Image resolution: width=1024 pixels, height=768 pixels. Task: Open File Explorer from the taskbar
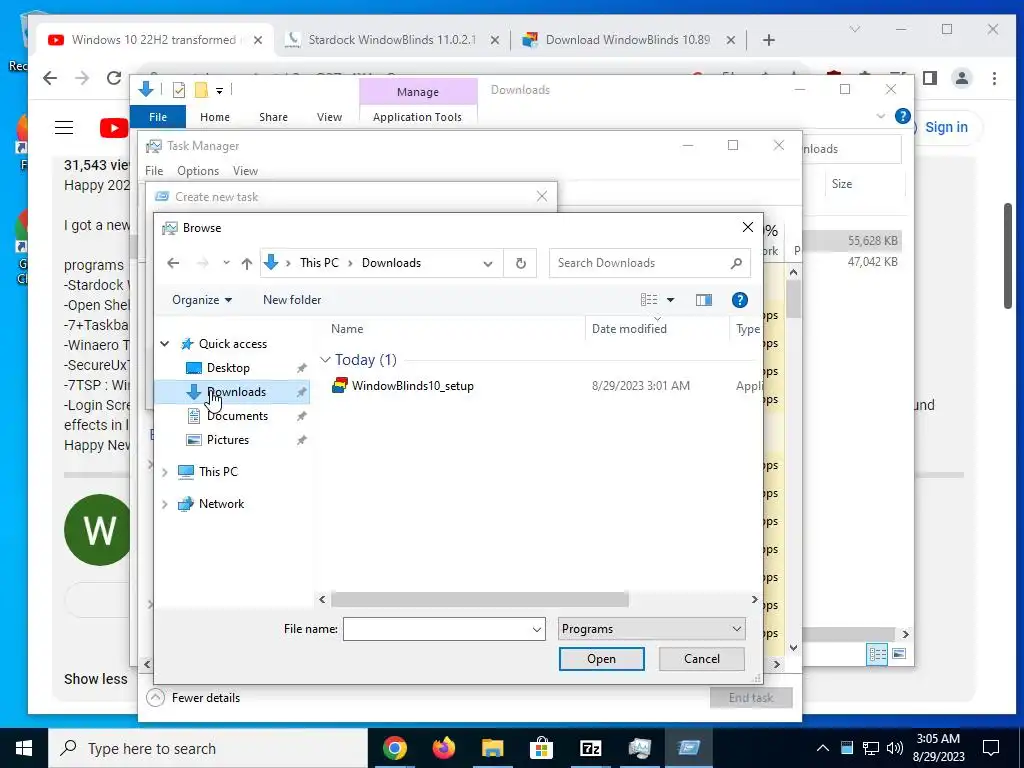pyautogui.click(x=493, y=748)
